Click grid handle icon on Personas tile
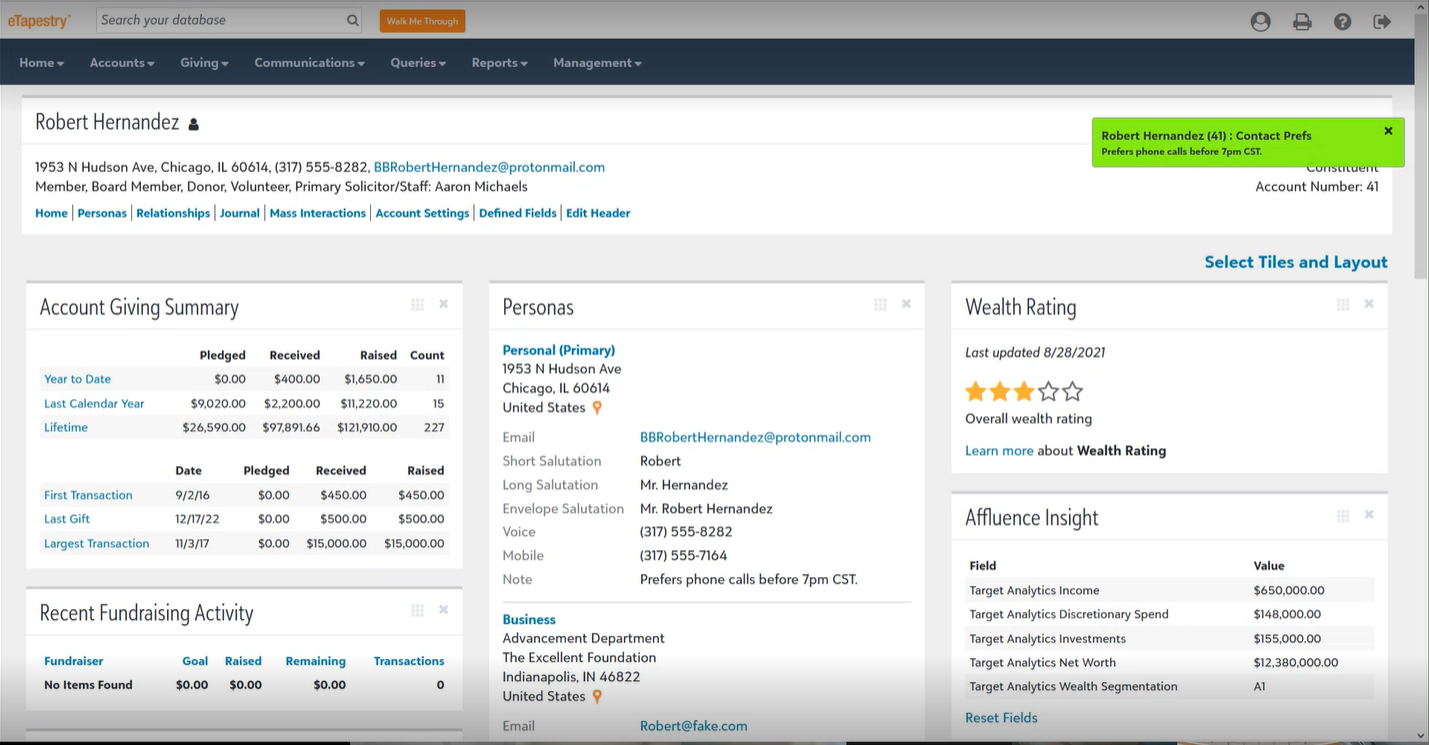The height and width of the screenshot is (745, 1429). click(880, 305)
